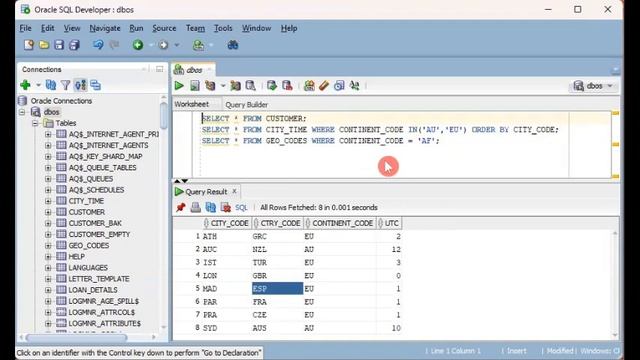The image size is (640, 360).
Task: Open the dbos connection selector dropdown
Action: pyautogui.click(x=593, y=86)
